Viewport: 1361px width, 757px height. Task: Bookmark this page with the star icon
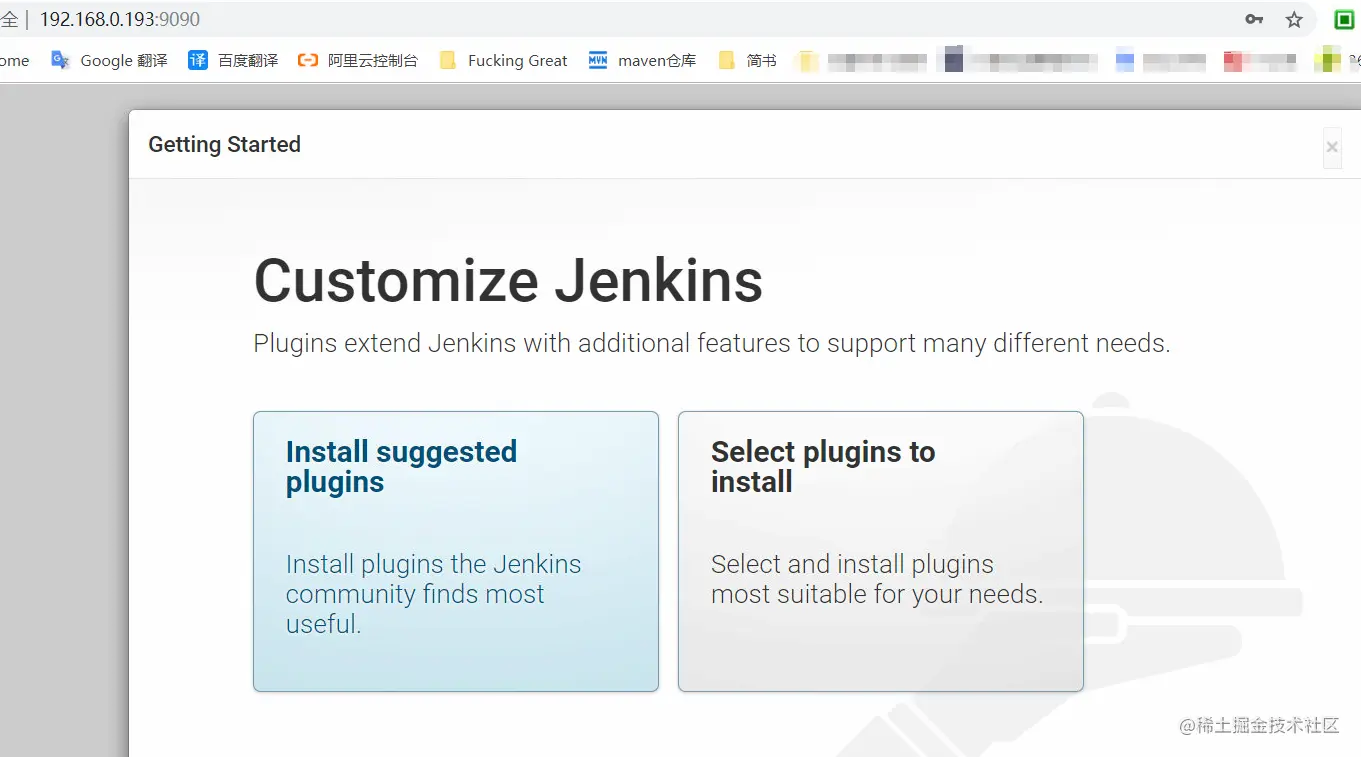click(x=1294, y=19)
